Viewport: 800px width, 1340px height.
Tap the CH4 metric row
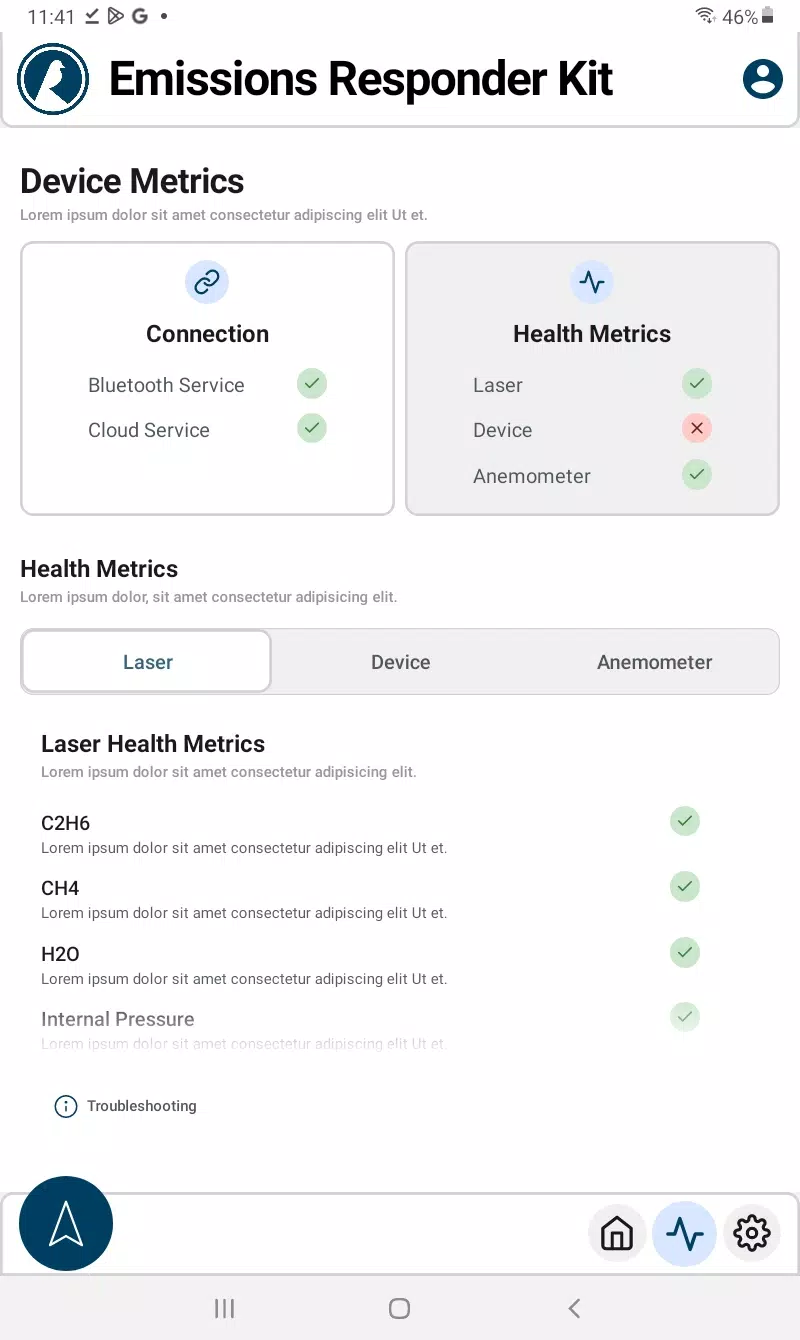370,899
